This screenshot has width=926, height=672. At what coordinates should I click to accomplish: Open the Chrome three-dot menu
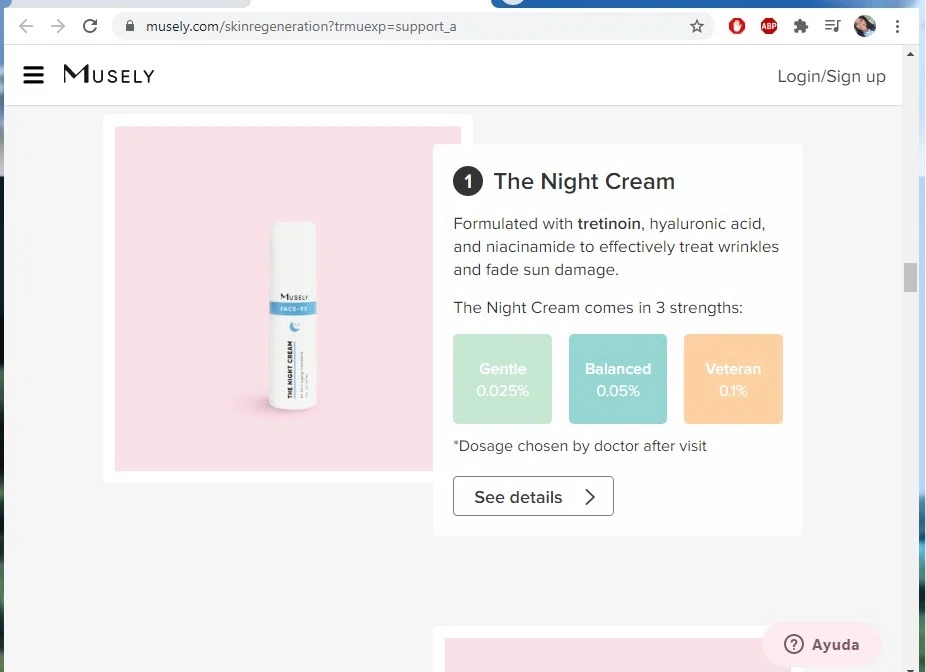[897, 27]
